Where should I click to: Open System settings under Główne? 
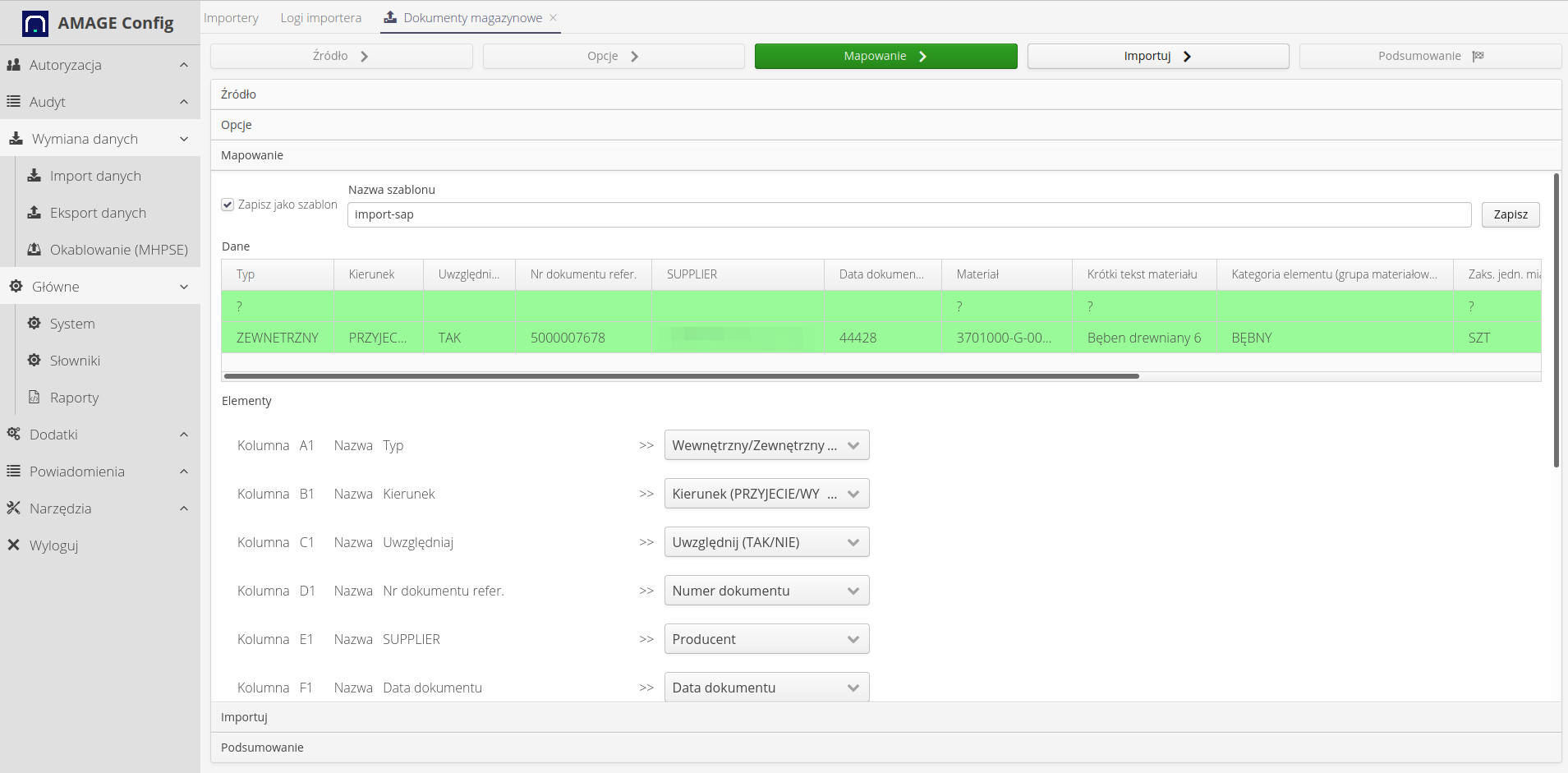point(71,323)
